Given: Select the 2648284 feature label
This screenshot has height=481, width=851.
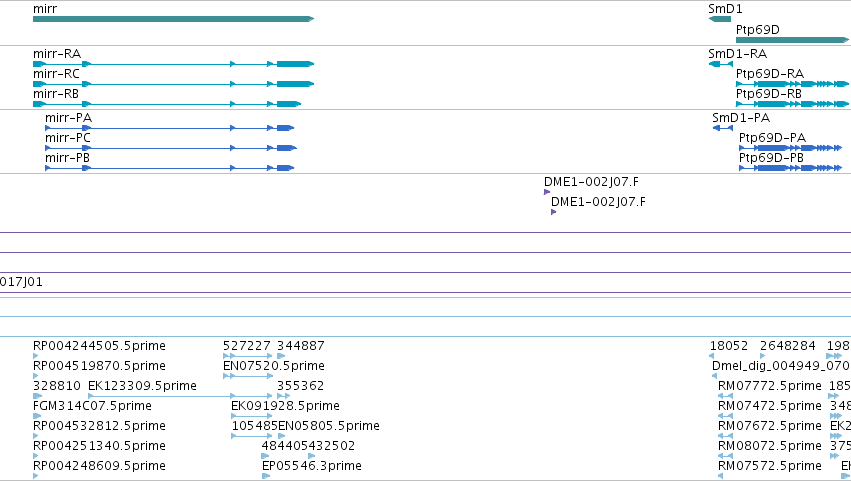Looking at the screenshot, I should pos(788,346).
